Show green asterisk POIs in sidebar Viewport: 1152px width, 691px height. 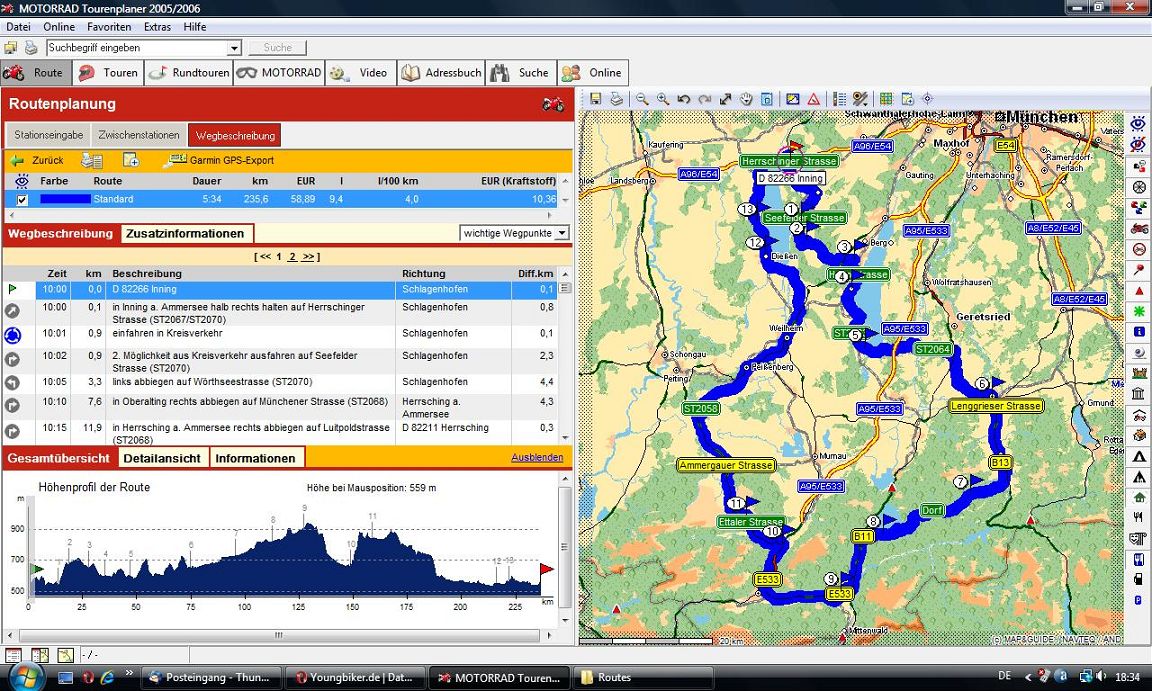1139,311
